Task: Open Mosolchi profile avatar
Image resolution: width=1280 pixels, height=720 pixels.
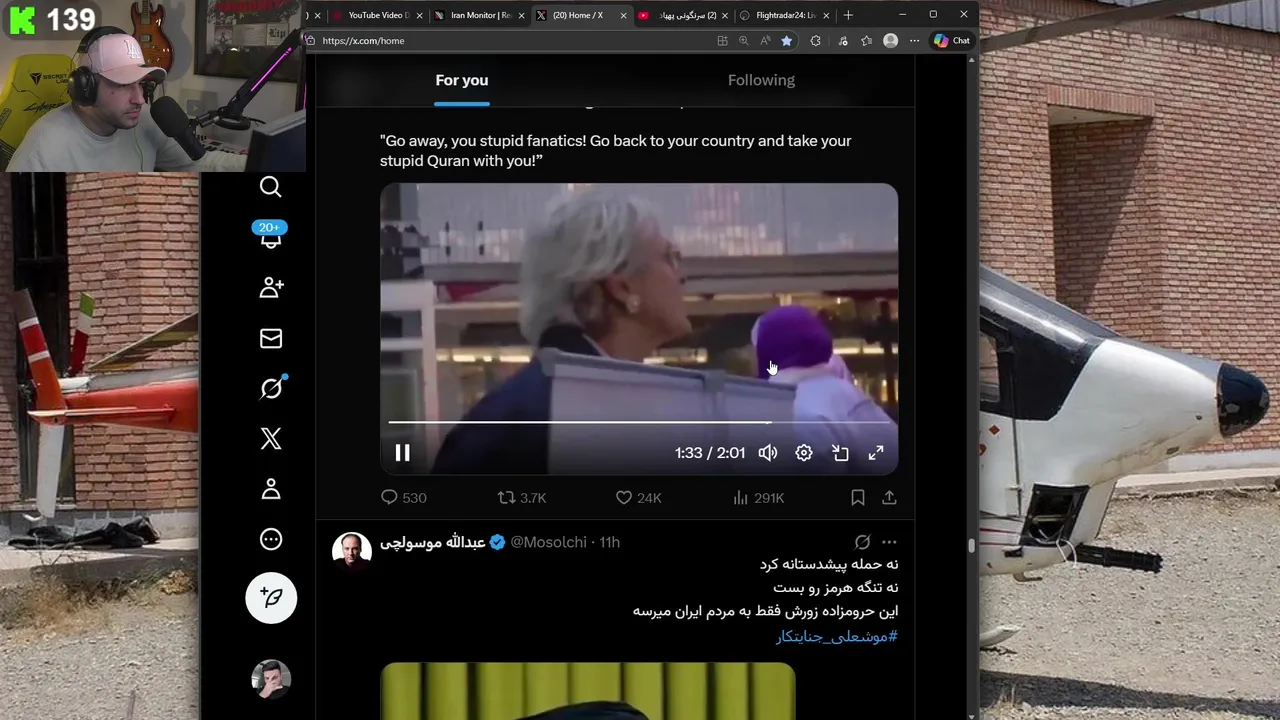Action: (351, 551)
